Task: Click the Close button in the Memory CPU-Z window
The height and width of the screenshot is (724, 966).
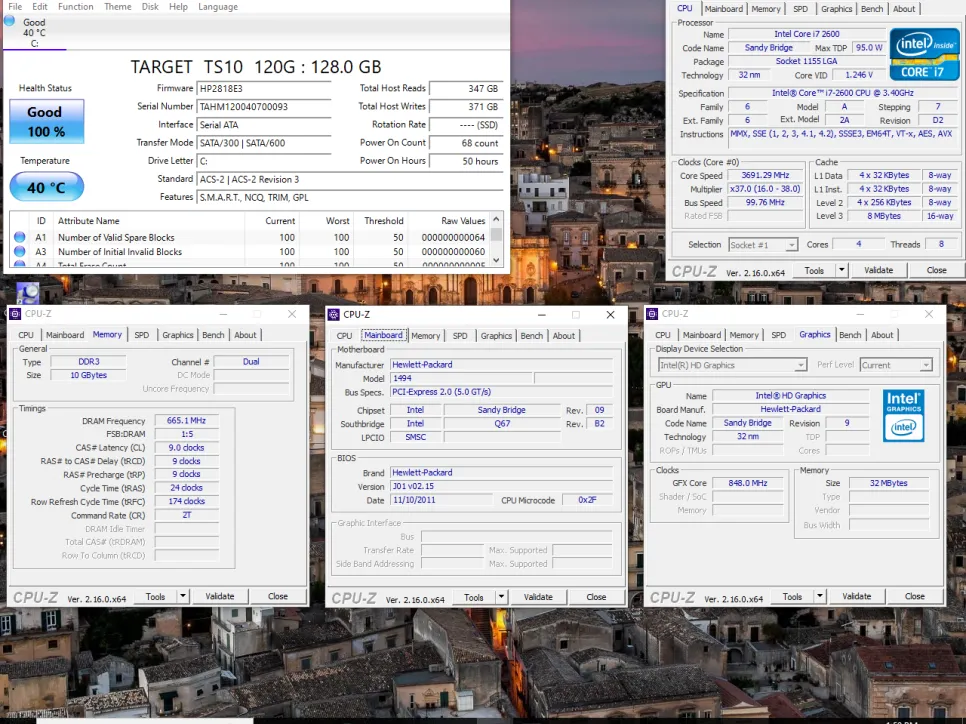Action: click(x=278, y=596)
